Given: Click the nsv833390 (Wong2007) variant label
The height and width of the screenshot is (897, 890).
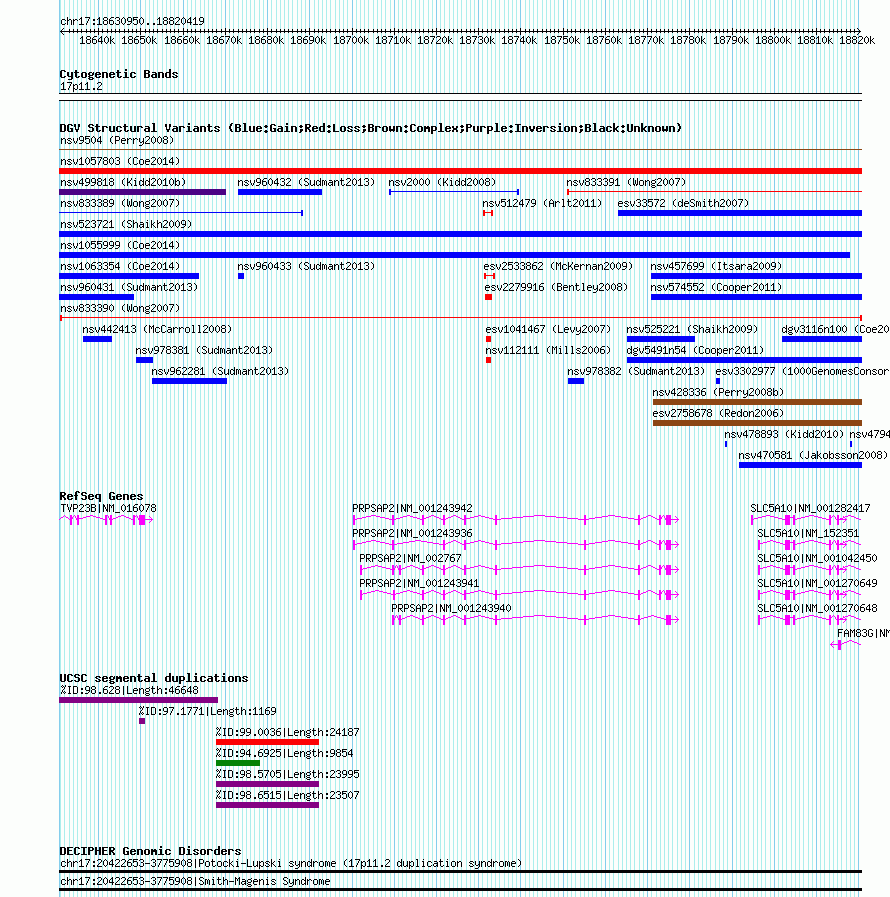Looking at the screenshot, I should 120,308.
